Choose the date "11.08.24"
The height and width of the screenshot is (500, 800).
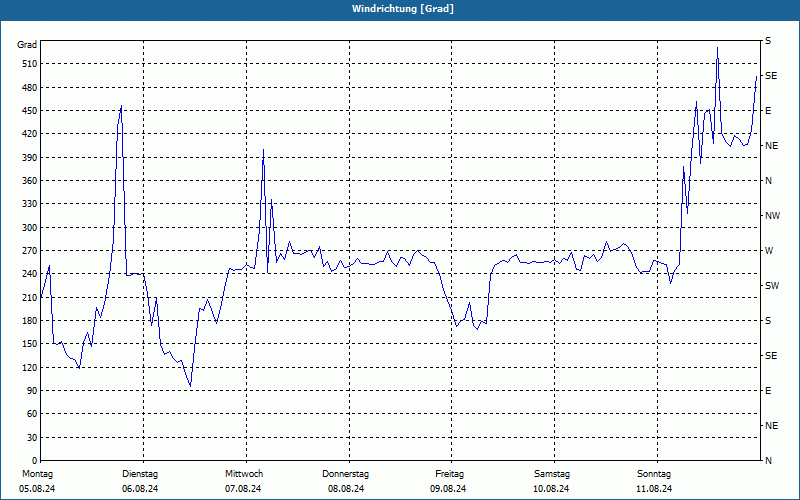(x=654, y=489)
